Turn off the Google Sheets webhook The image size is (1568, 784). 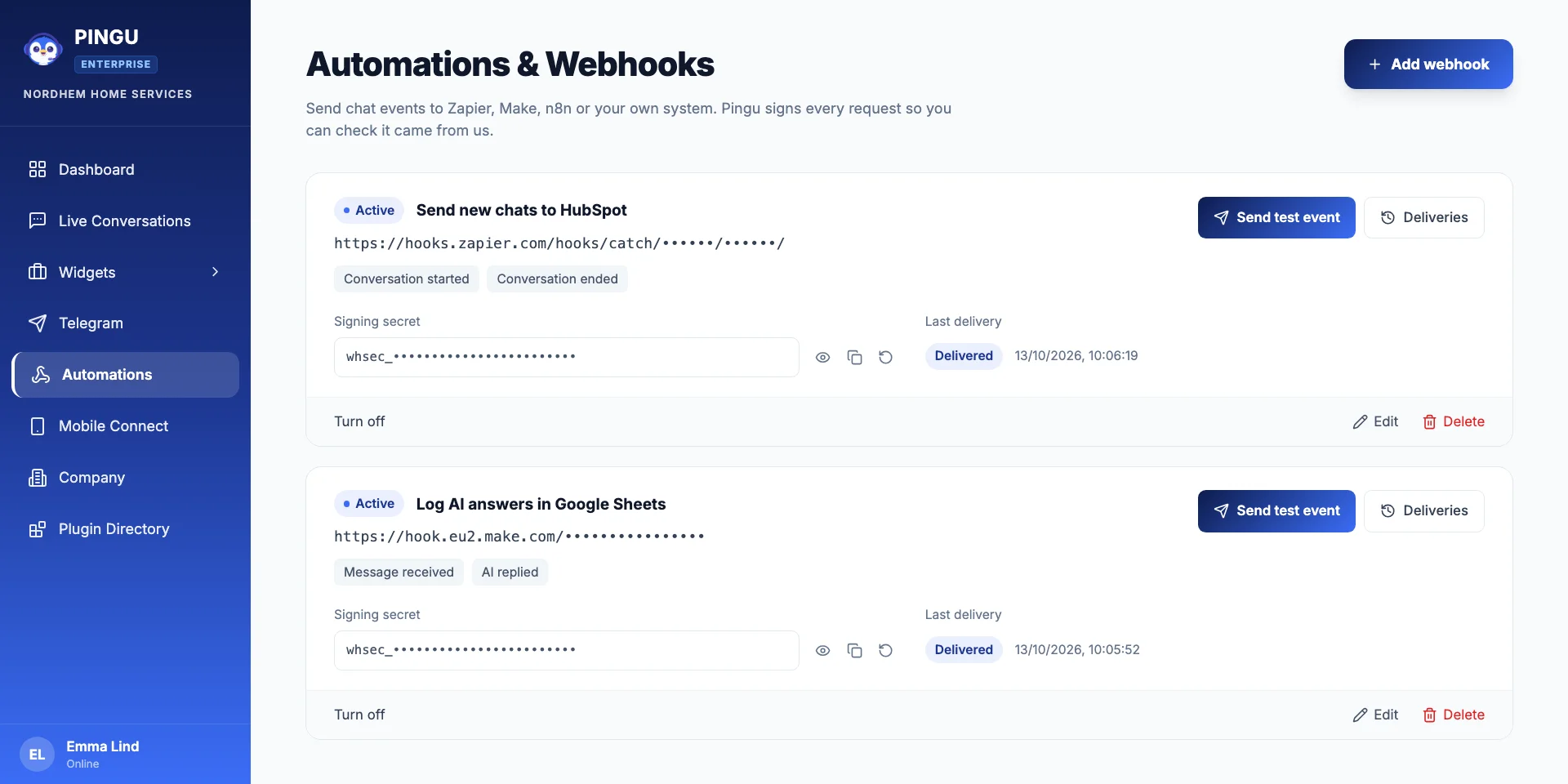point(359,715)
